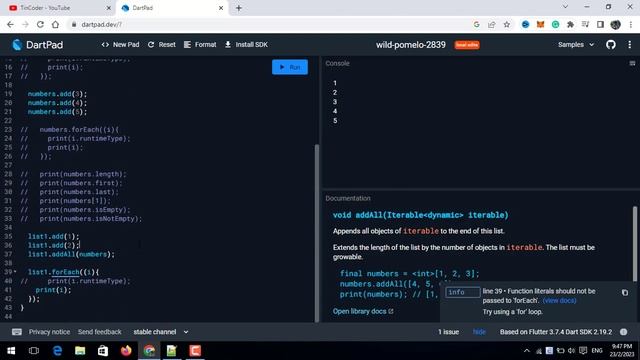
Task: Expand the Samples dropdown
Action: point(576,44)
